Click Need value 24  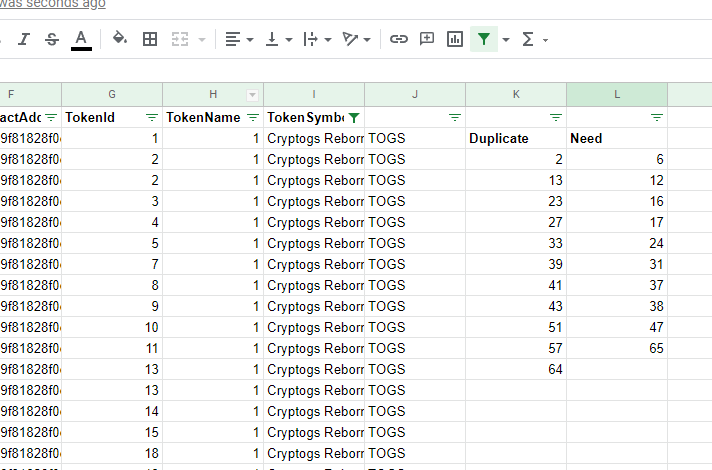tap(617, 243)
